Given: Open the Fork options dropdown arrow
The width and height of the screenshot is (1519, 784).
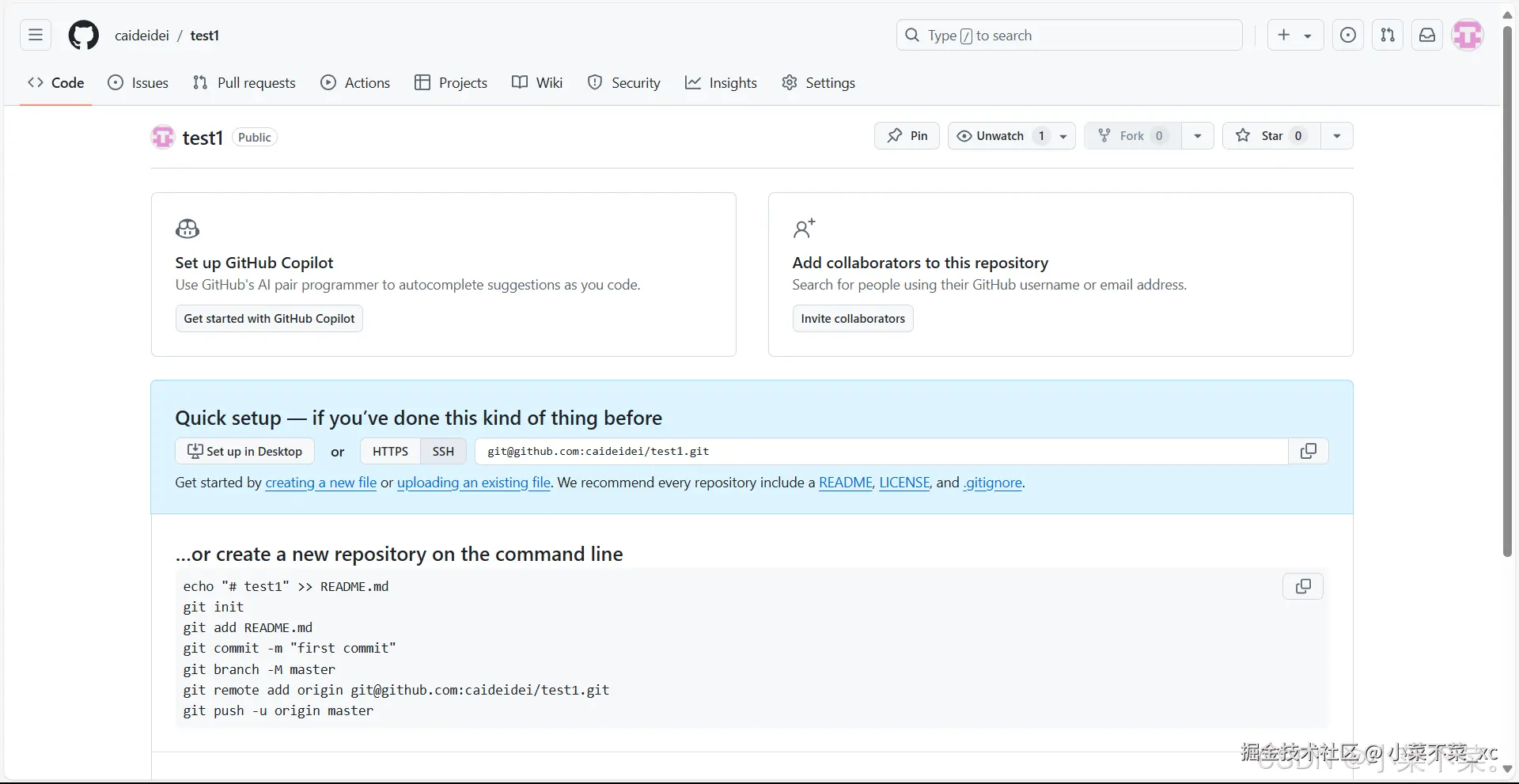Looking at the screenshot, I should click(x=1198, y=136).
